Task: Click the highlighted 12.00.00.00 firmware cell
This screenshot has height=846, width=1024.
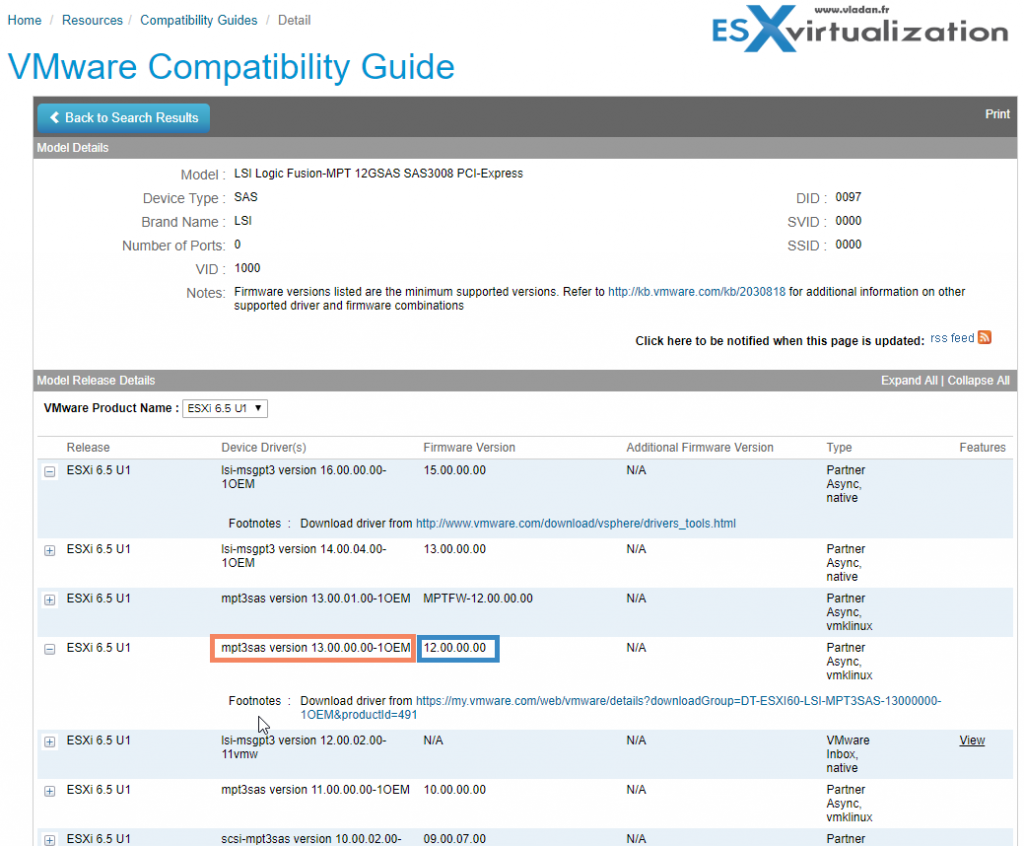Action: (457, 648)
